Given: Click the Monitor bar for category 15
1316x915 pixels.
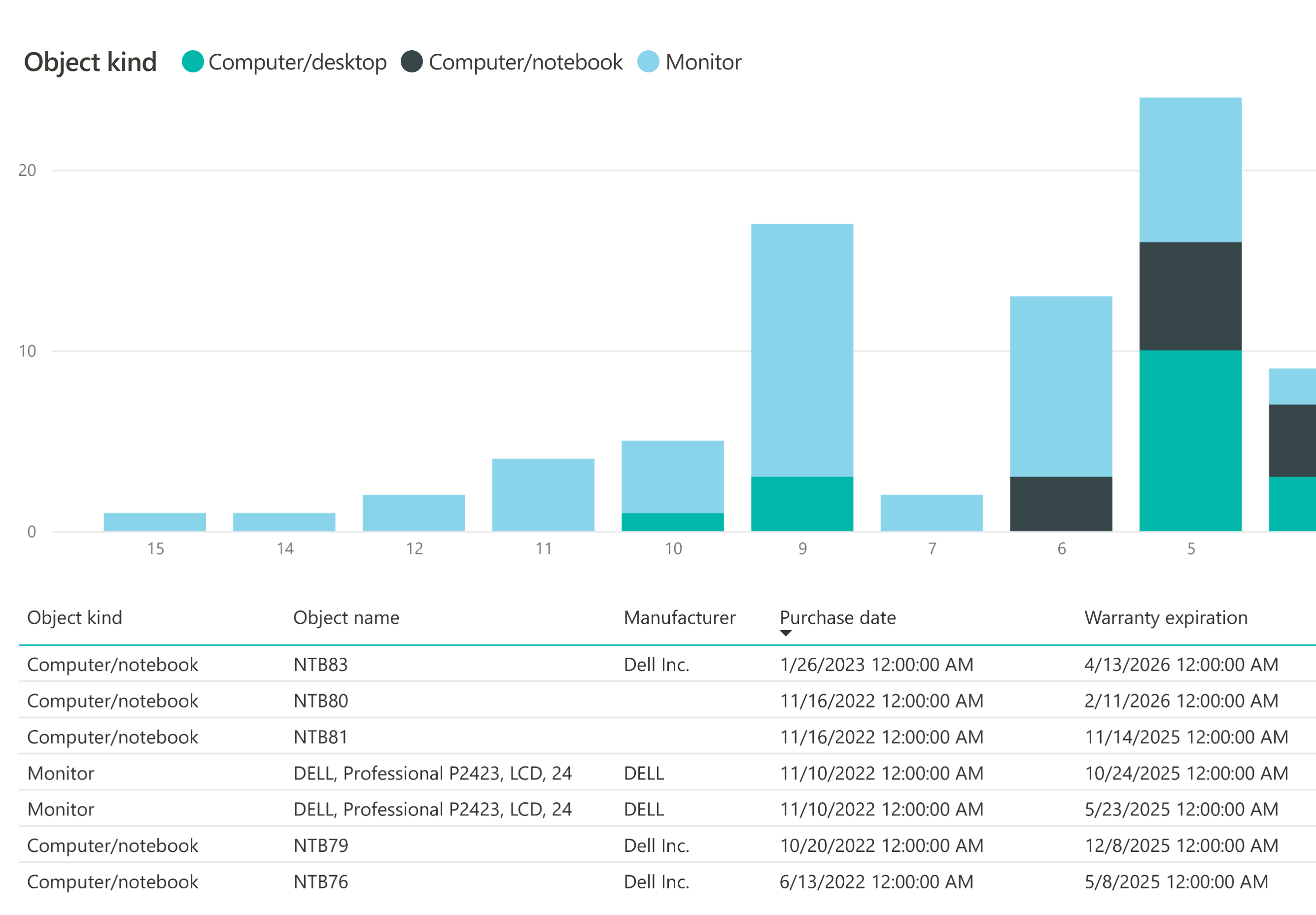Looking at the screenshot, I should click(155, 522).
